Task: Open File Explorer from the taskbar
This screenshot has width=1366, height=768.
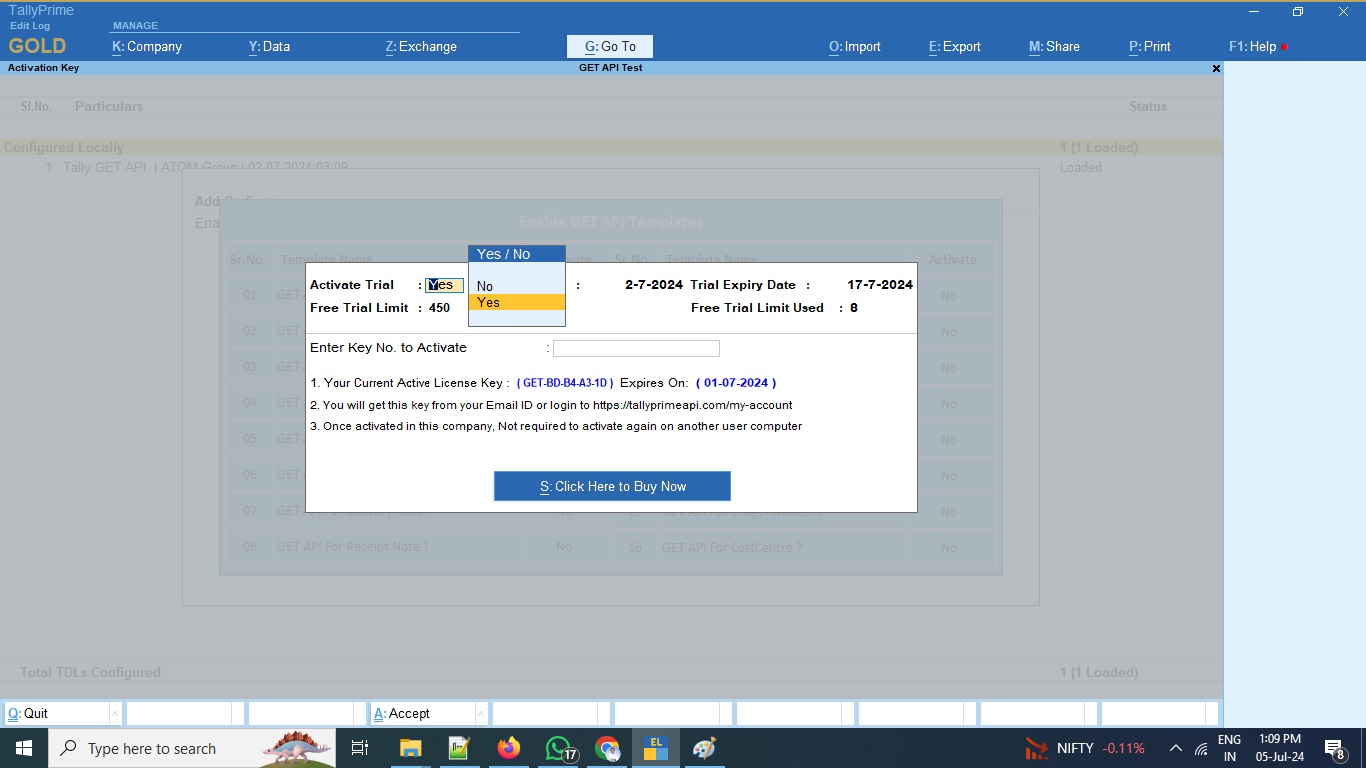Action: [410, 748]
